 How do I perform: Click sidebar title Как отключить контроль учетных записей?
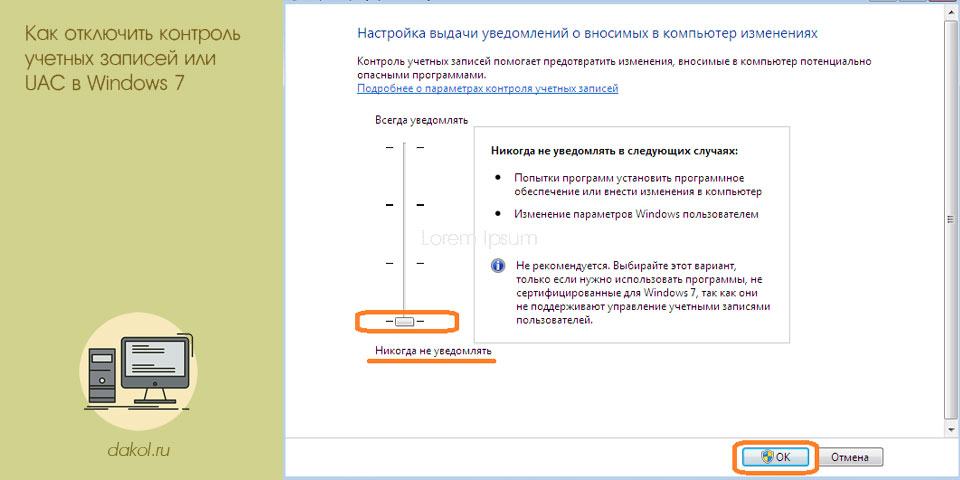132,58
